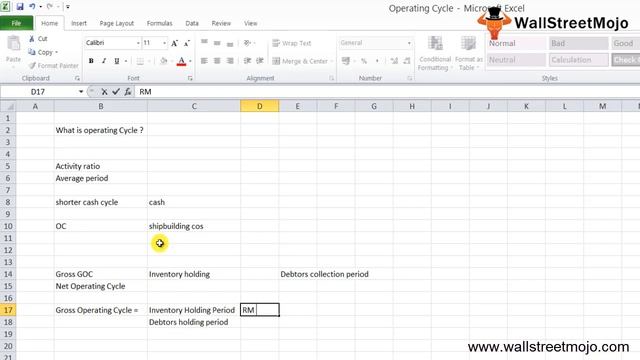The width and height of the screenshot is (640, 360).
Task: Click the Percent Style icon
Action: tap(364, 61)
